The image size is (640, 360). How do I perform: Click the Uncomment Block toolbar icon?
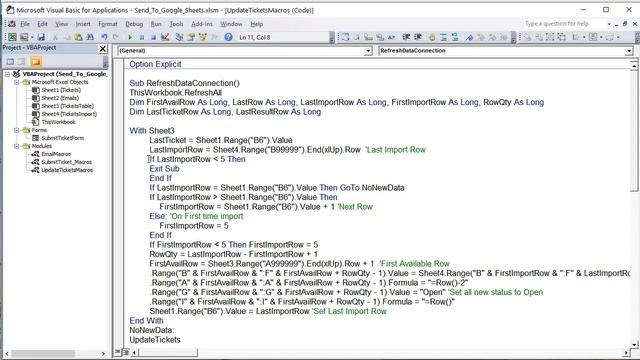point(455,37)
